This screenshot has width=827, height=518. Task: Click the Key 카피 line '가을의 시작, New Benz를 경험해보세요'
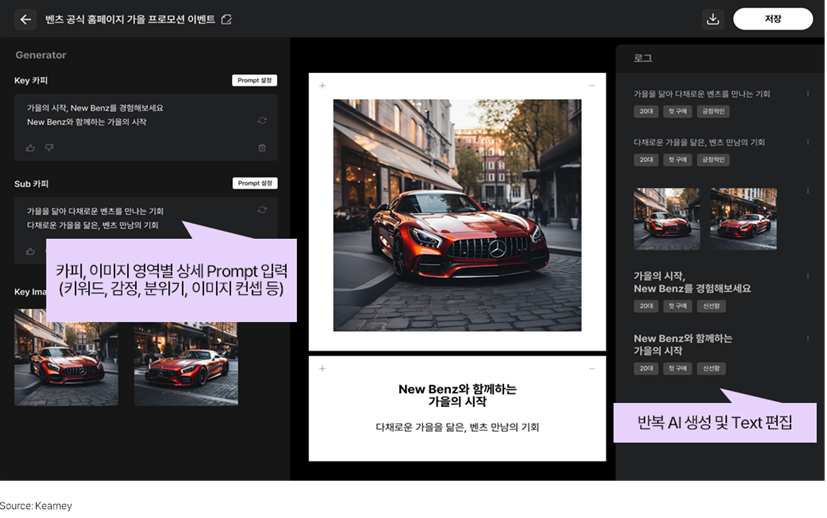(95, 108)
